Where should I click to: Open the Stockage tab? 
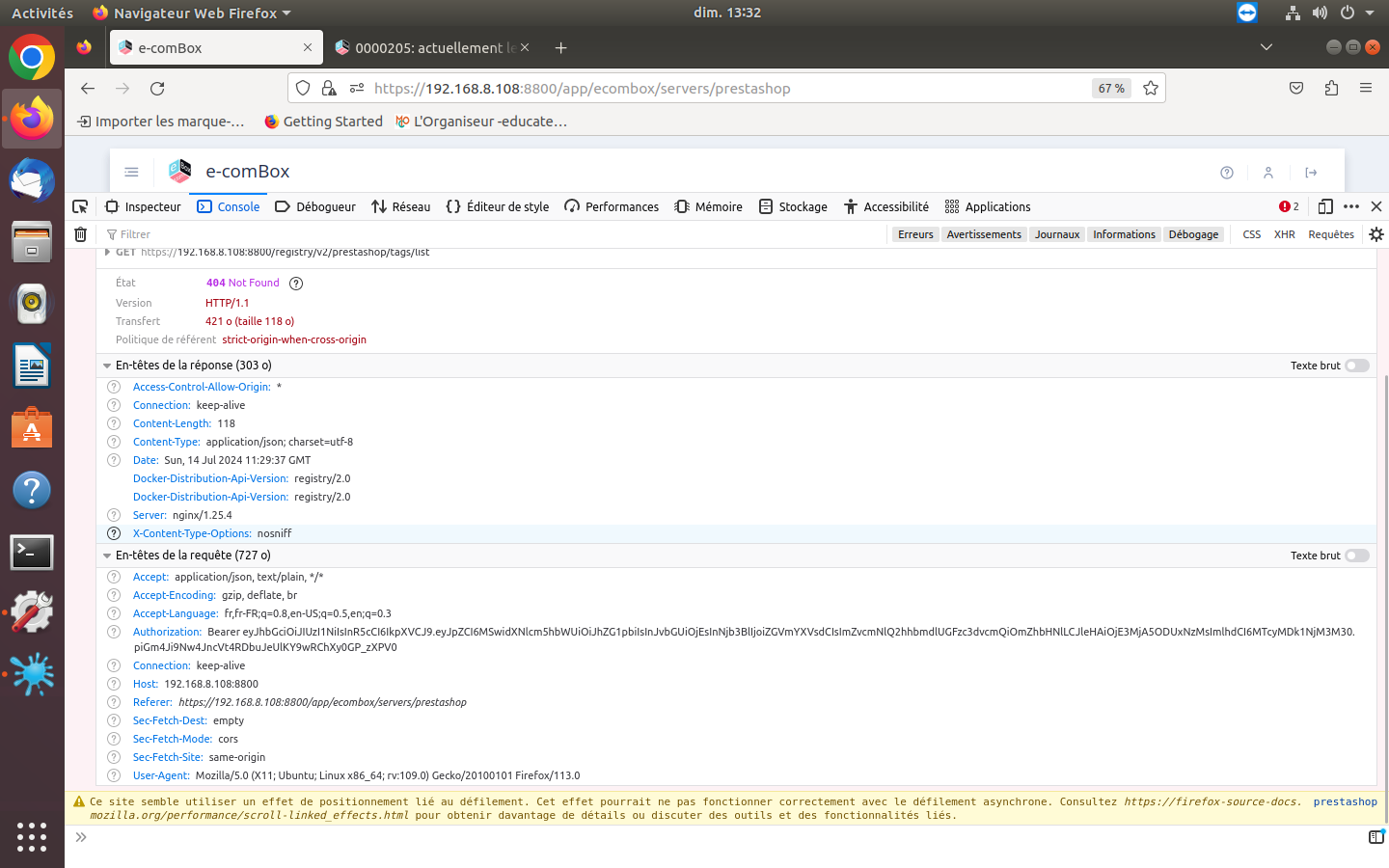point(793,206)
